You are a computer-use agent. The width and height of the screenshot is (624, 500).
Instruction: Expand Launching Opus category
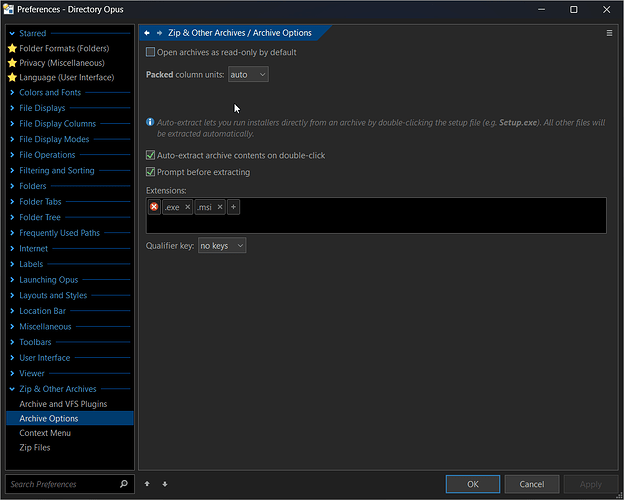point(12,279)
